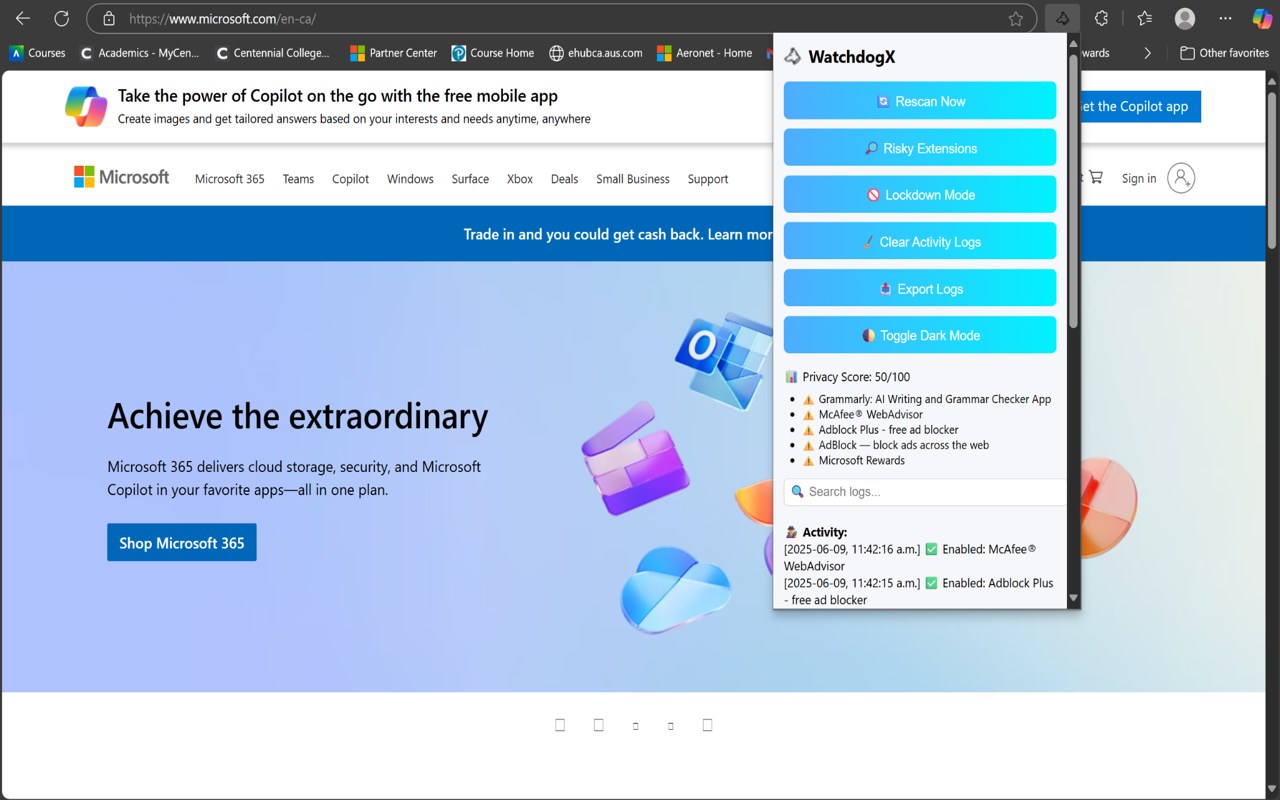Click the Sign in text link
The height and width of the screenshot is (800, 1280).
[1139, 178]
